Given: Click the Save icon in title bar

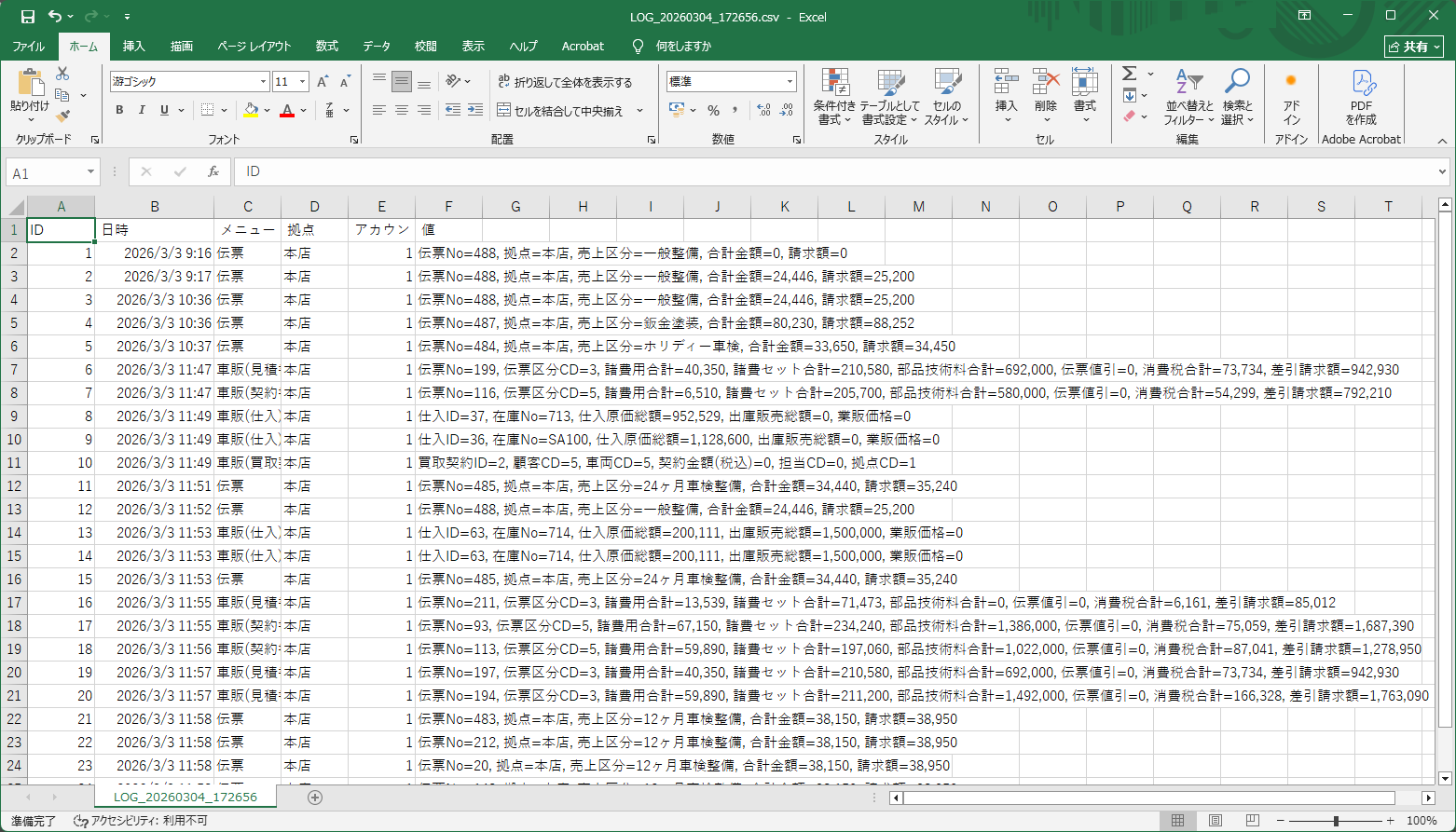Looking at the screenshot, I should click(x=27, y=17).
